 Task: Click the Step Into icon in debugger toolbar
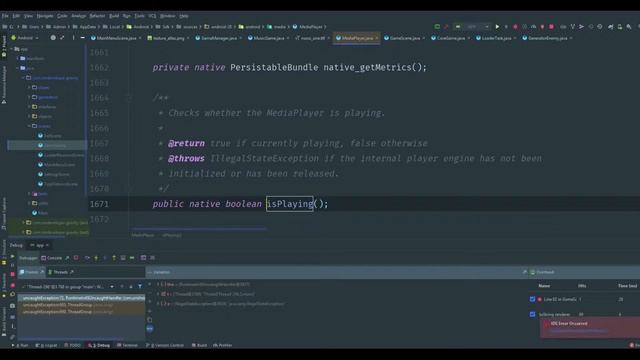[96, 258]
